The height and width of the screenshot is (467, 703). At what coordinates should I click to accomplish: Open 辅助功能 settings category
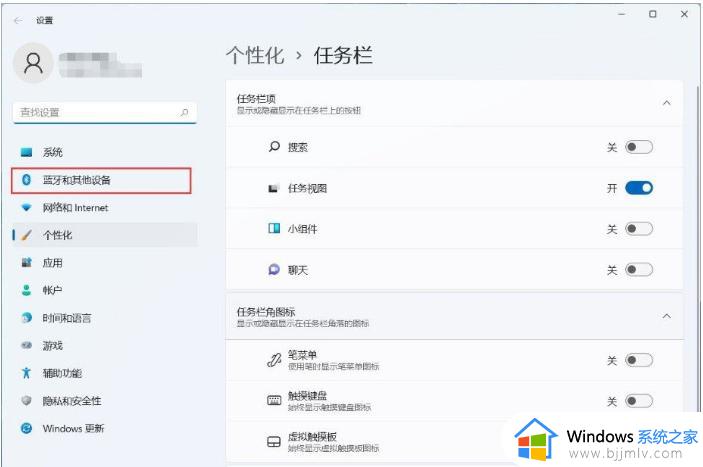pyautogui.click(x=105, y=373)
